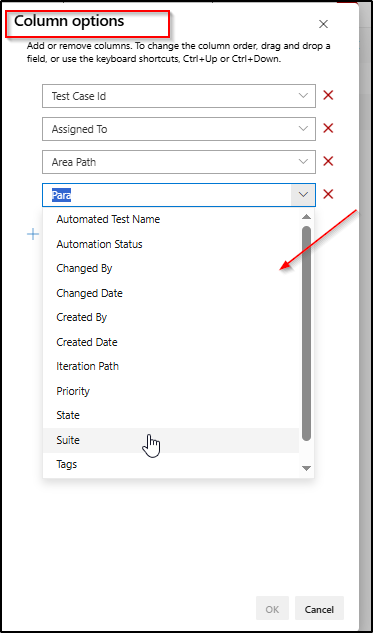Click the list scrollbar up arrow
The width and height of the screenshot is (373, 633).
coord(307,217)
